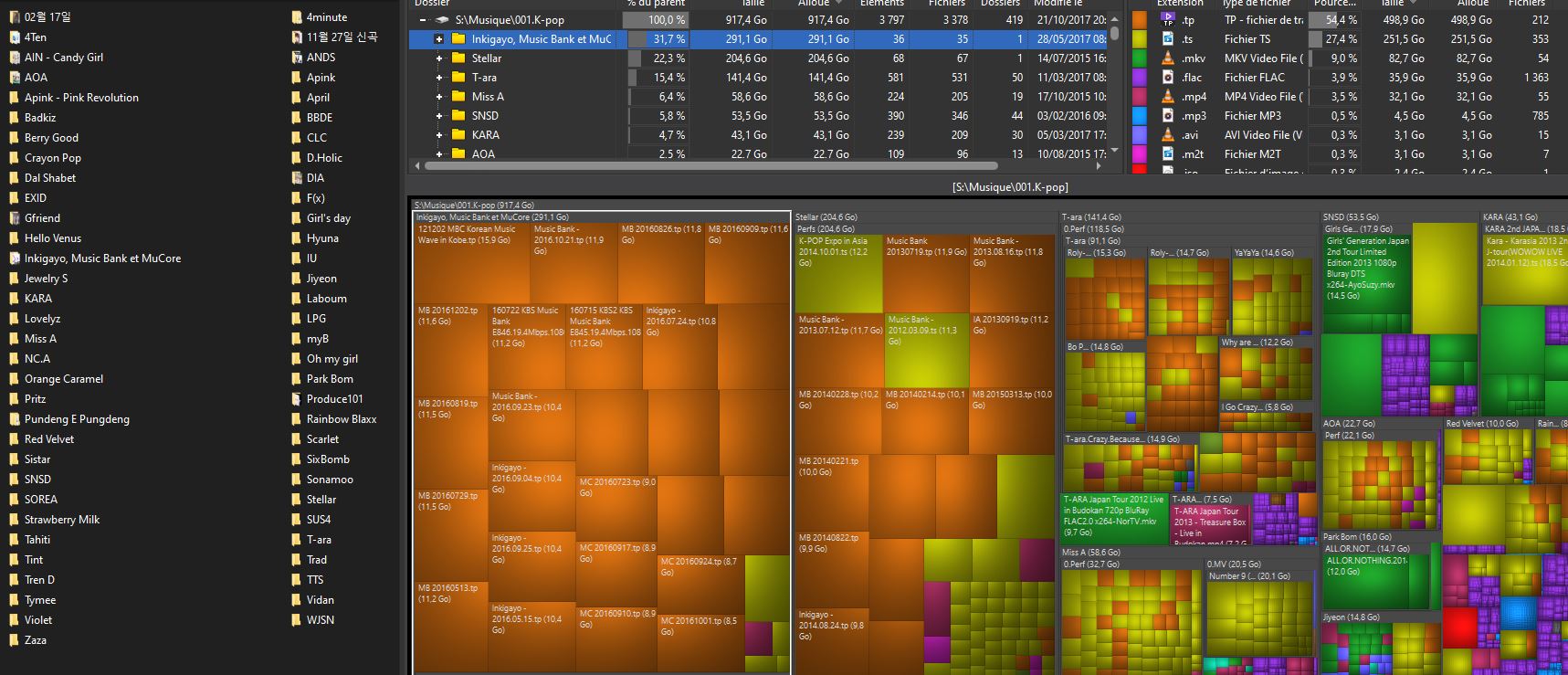Screen dimensions: 1568x675
Task: Click the custom icon of the Produce101 folder
Action: tap(297, 399)
